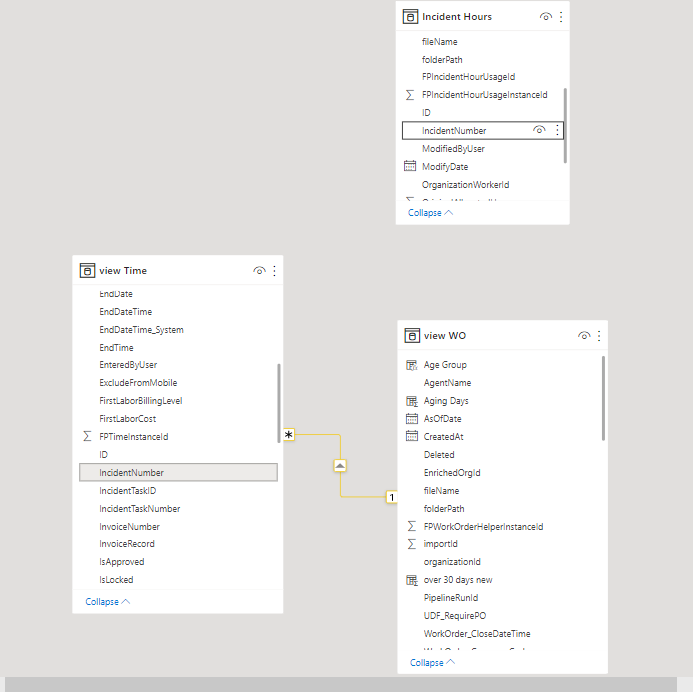The image size is (693, 692).
Task: Click the Incident Hours table icon
Action: tap(410, 17)
